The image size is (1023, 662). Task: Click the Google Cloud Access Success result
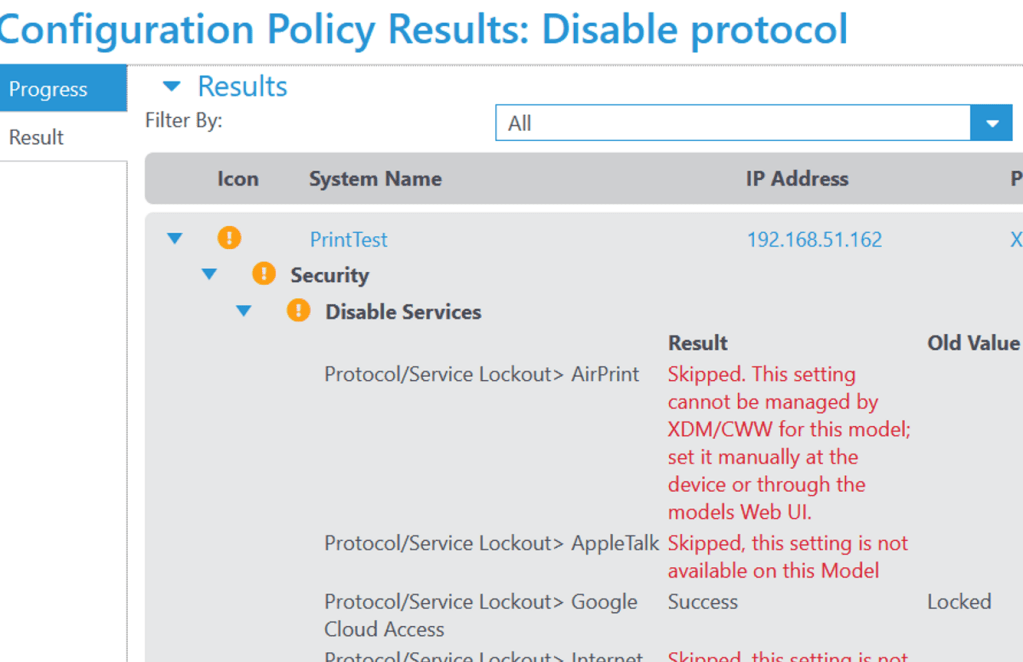tap(703, 602)
